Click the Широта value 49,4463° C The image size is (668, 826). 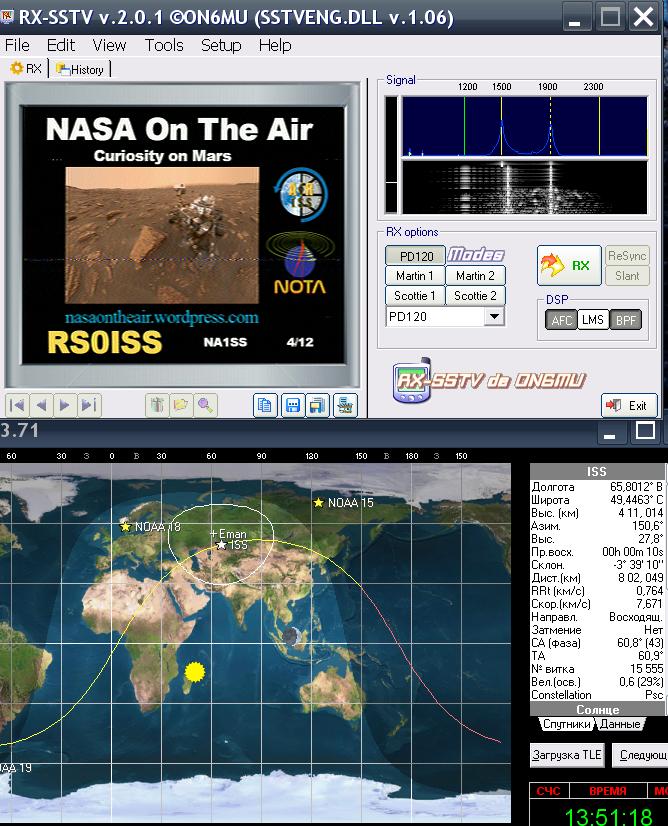(x=636, y=499)
